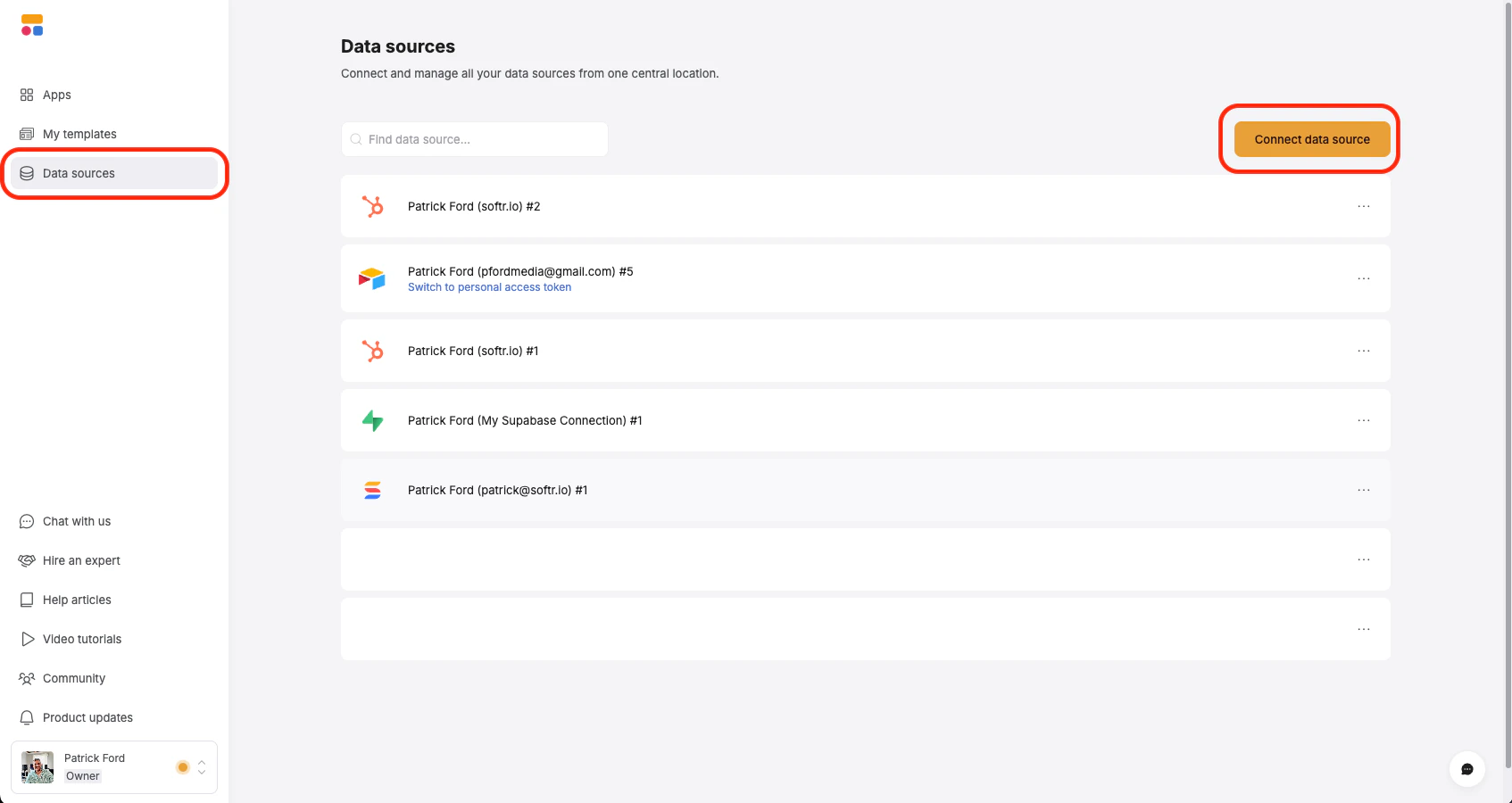The width and height of the screenshot is (1512, 803).
Task: Click the Softr database icon for patrick@softr.io #1
Action: (372, 490)
